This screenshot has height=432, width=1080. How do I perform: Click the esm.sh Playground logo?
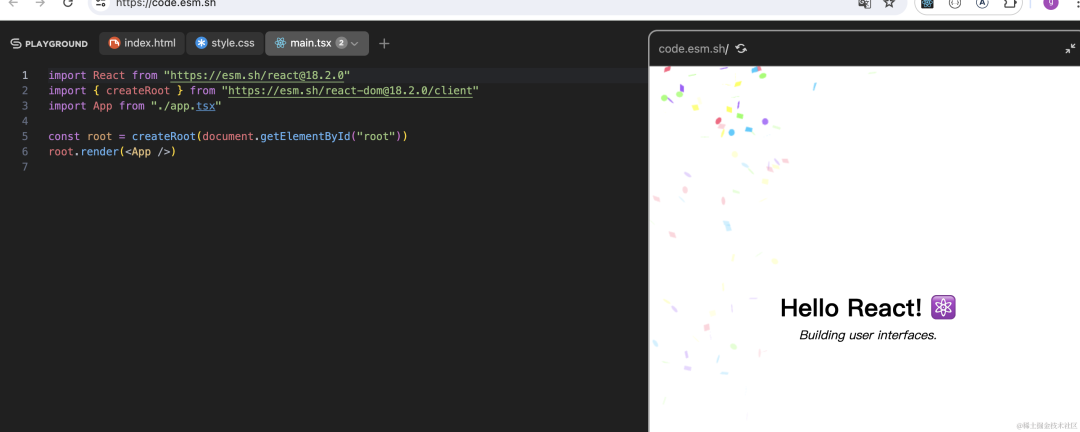click(x=49, y=43)
